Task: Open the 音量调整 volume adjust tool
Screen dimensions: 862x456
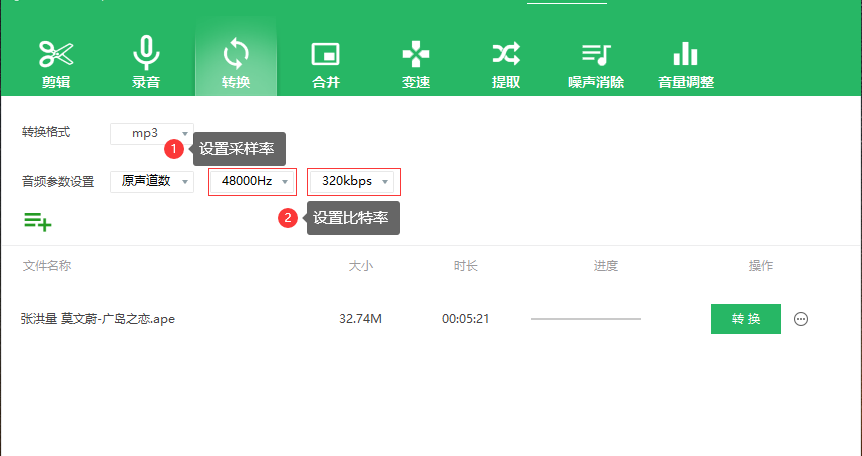Action: pyautogui.click(x=686, y=64)
